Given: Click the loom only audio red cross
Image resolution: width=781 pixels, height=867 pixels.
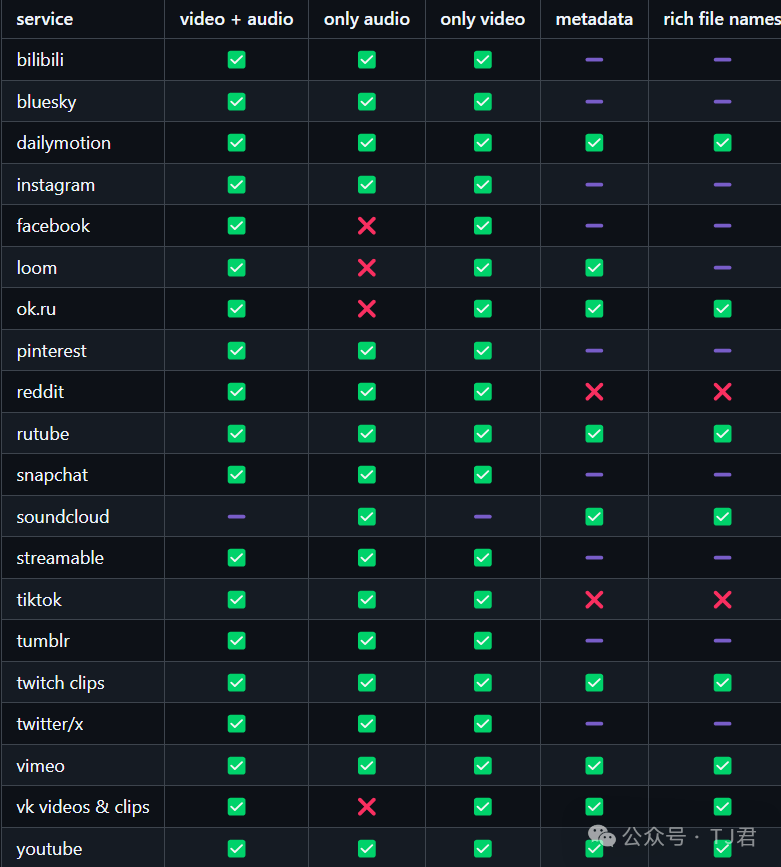Looking at the screenshot, I should (367, 268).
